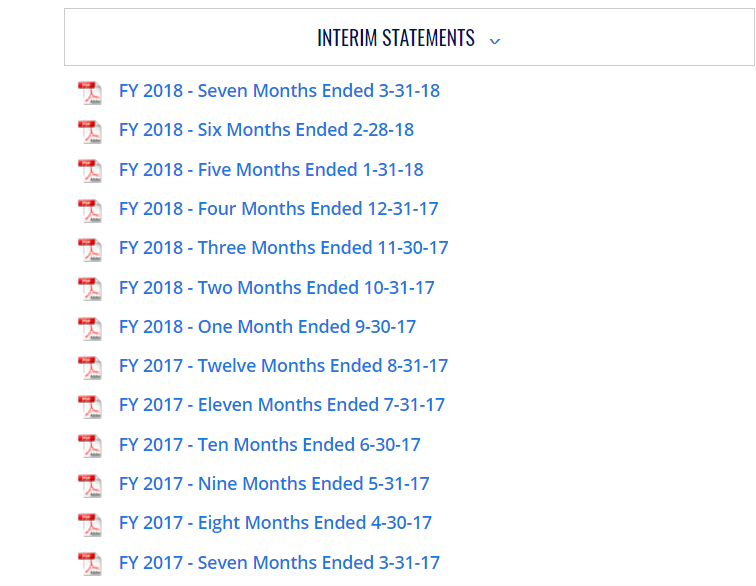Collapse the Interim Statements chevron arrow
The image size is (756, 586).
(x=495, y=40)
